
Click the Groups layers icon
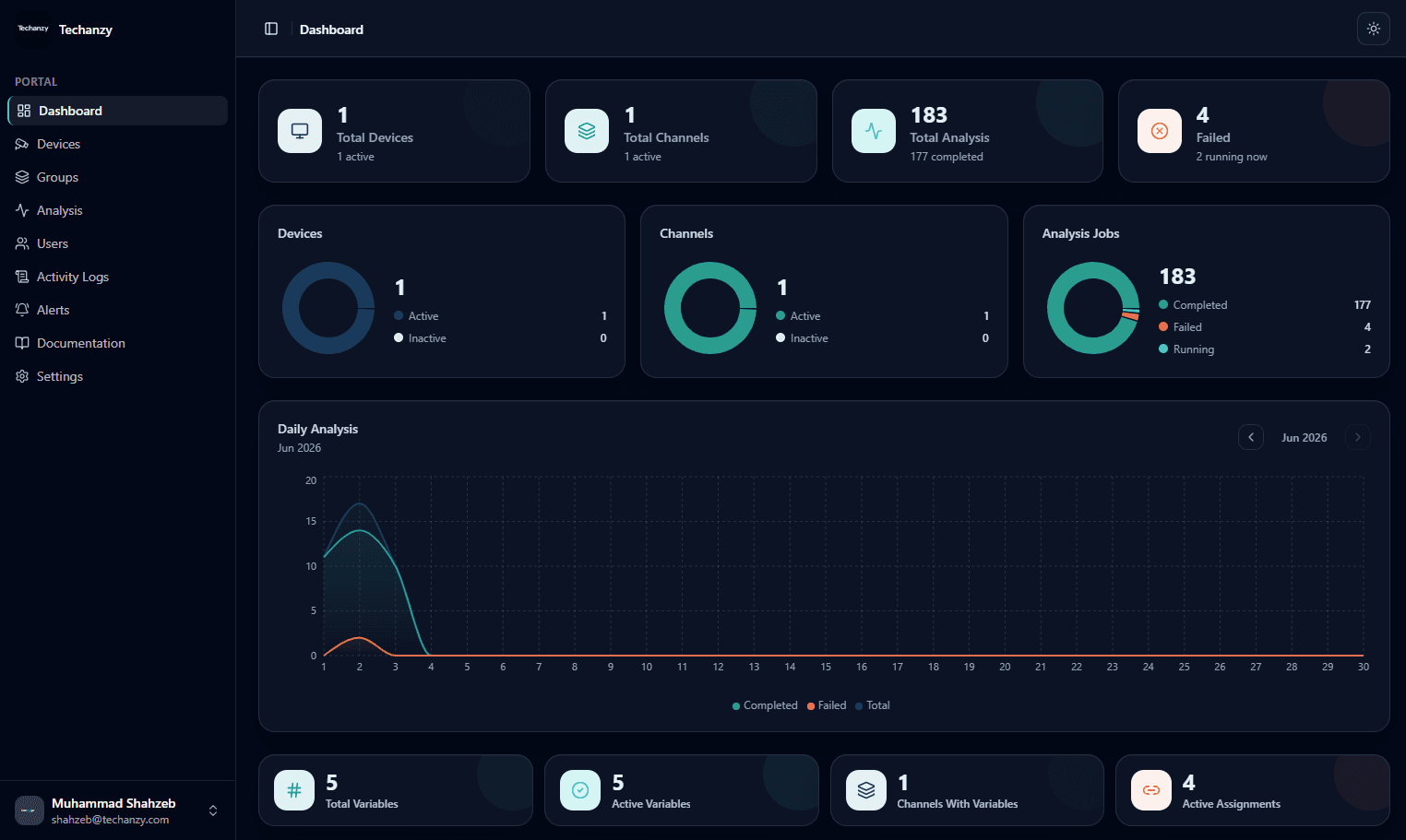coord(22,177)
